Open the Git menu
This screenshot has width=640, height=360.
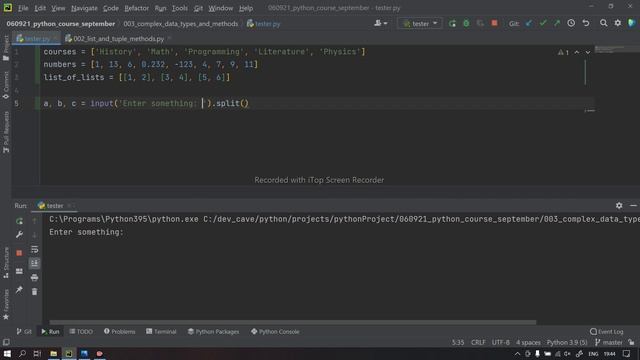198,8
